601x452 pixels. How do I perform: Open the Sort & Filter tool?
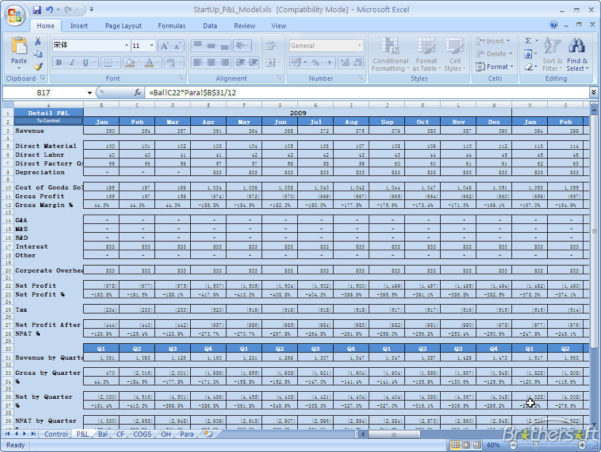pos(552,52)
